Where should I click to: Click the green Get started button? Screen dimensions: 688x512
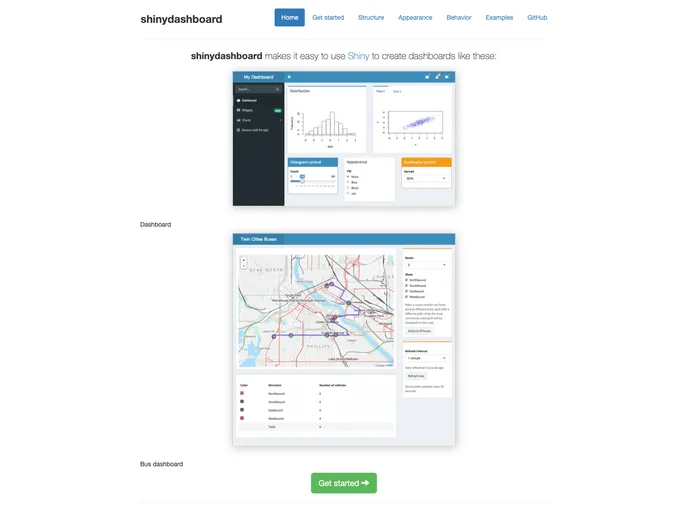[343, 483]
